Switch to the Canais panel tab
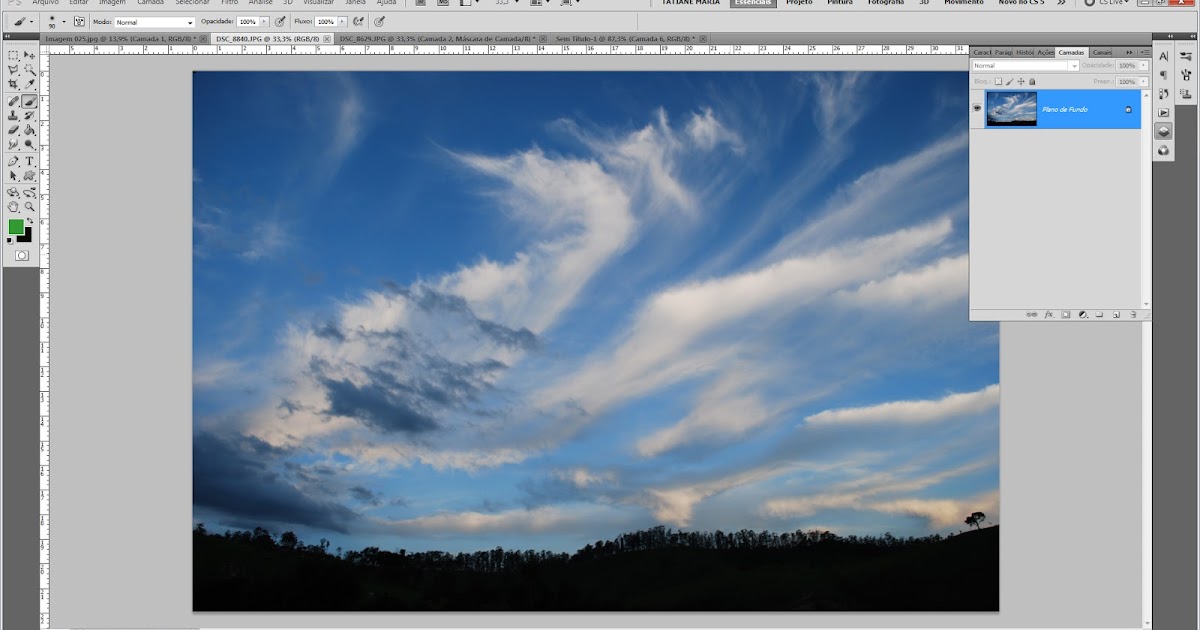 pos(1101,52)
